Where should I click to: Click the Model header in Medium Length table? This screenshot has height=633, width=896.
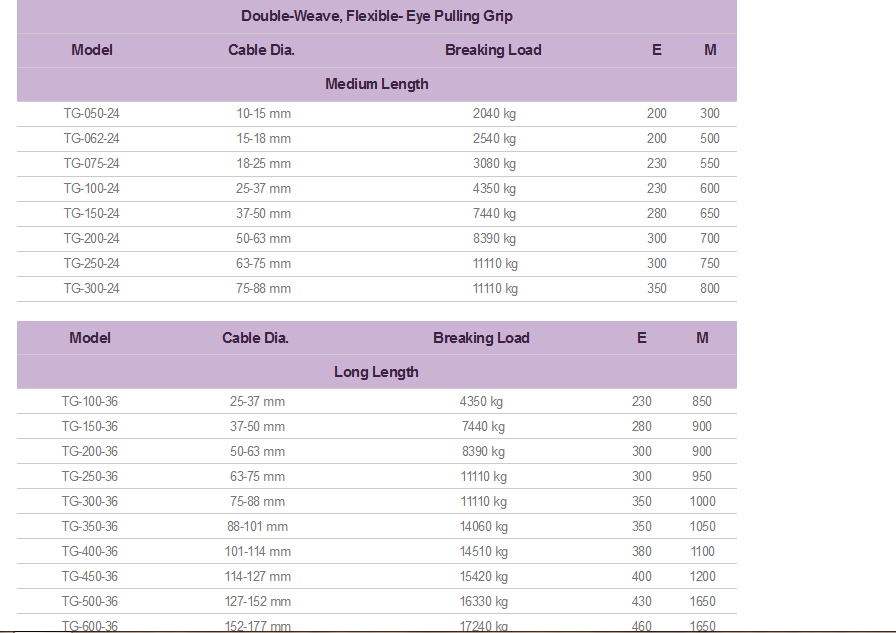point(91,50)
